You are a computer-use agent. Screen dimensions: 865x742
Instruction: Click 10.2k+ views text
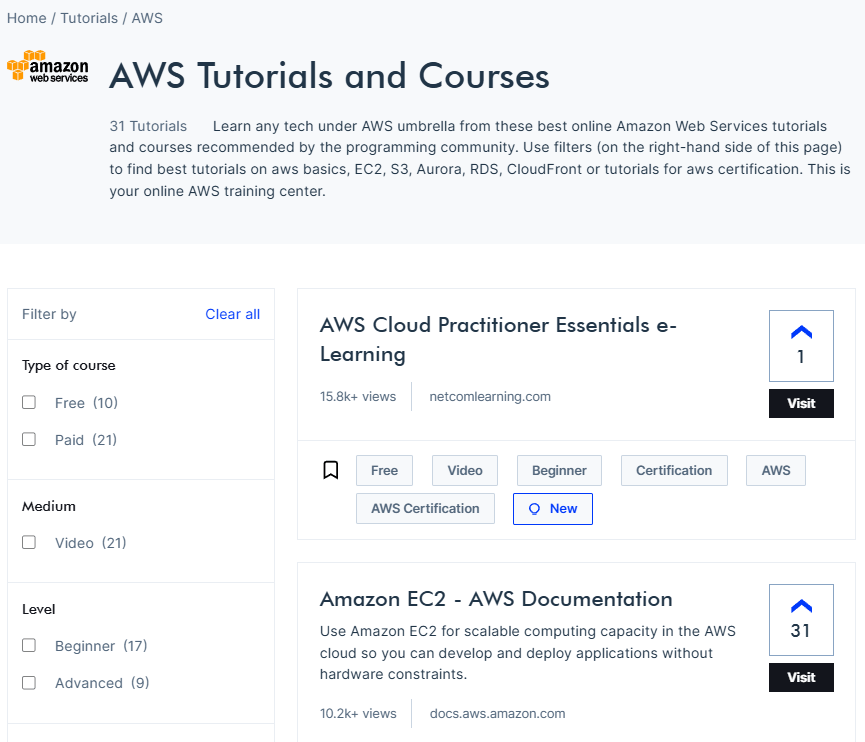point(358,713)
